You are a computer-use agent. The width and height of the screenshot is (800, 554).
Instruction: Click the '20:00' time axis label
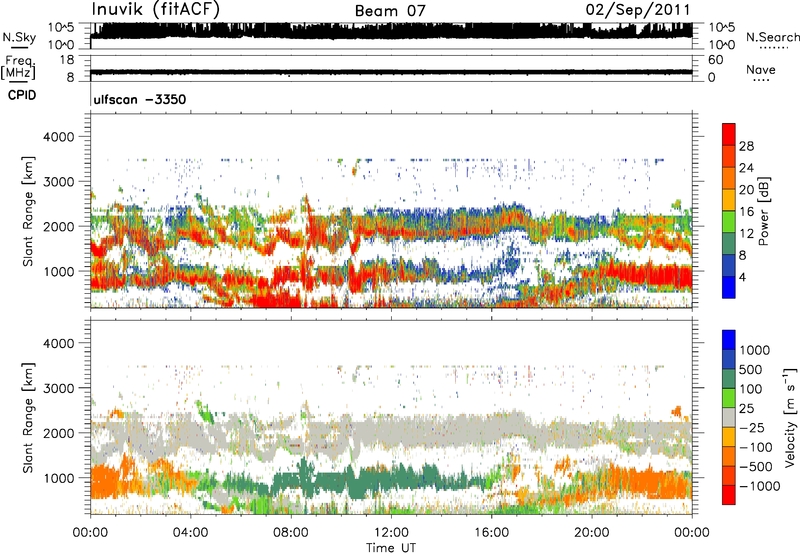591,533
